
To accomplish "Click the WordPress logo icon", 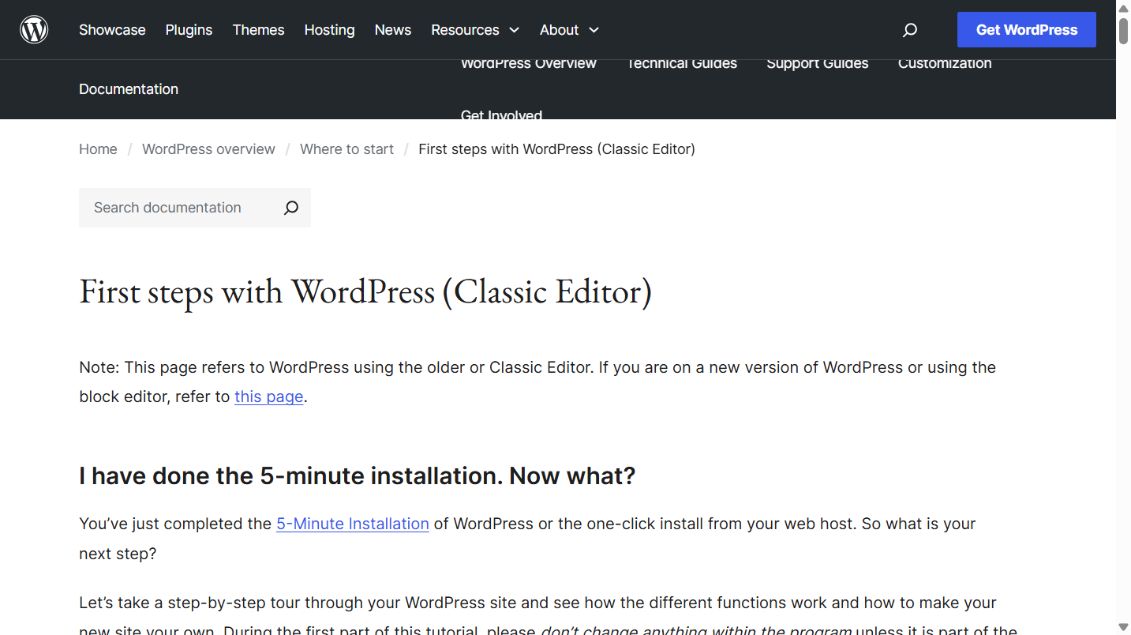I will (34, 30).
